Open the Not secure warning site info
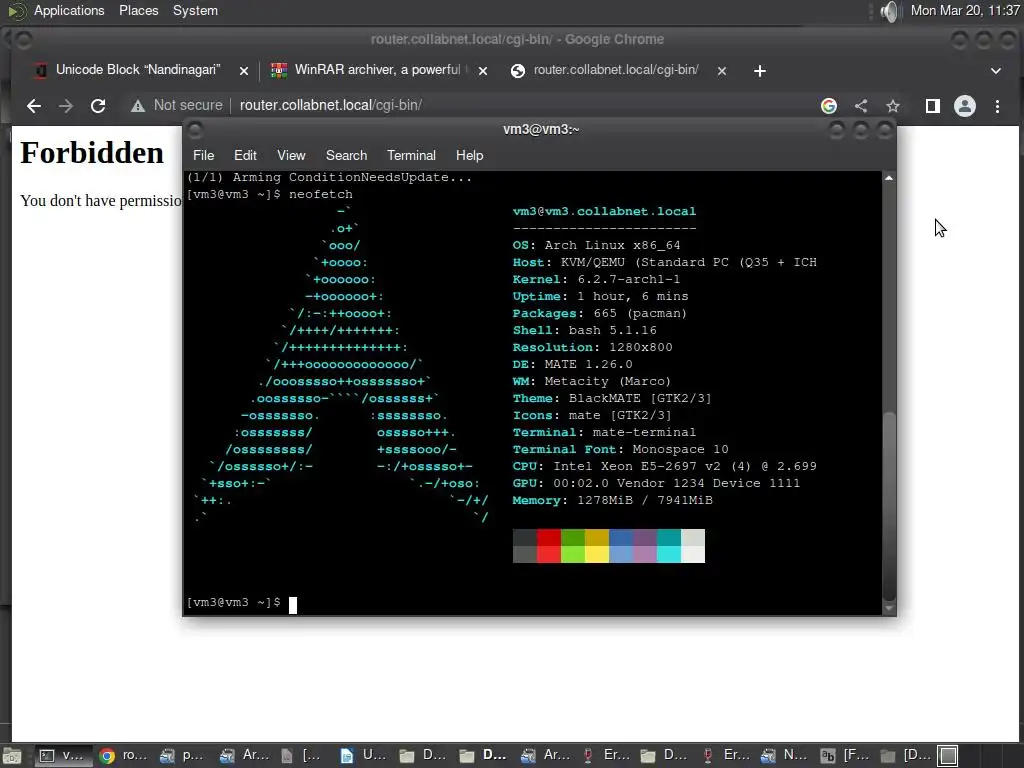Image resolution: width=1024 pixels, height=768 pixels. pyautogui.click(x=177, y=105)
